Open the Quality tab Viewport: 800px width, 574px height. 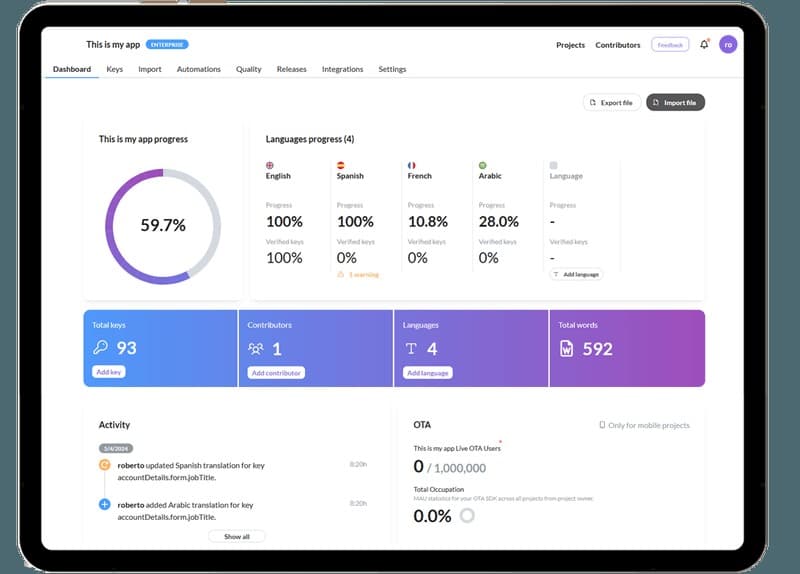[x=248, y=69]
